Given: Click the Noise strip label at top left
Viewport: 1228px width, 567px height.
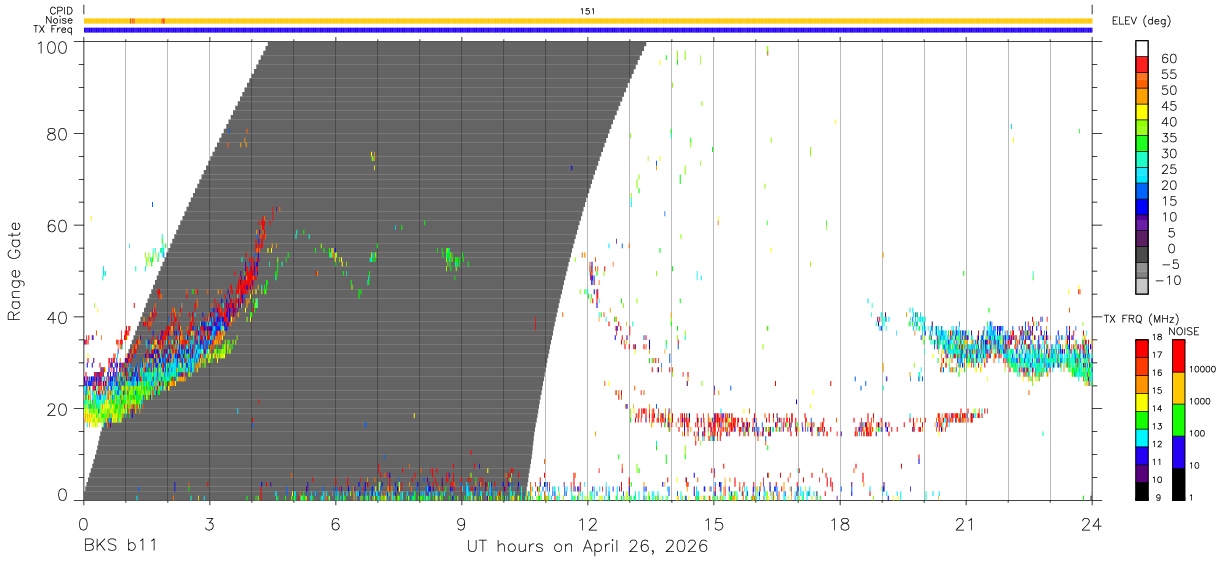Looking at the screenshot, I should pyautogui.click(x=59, y=20).
